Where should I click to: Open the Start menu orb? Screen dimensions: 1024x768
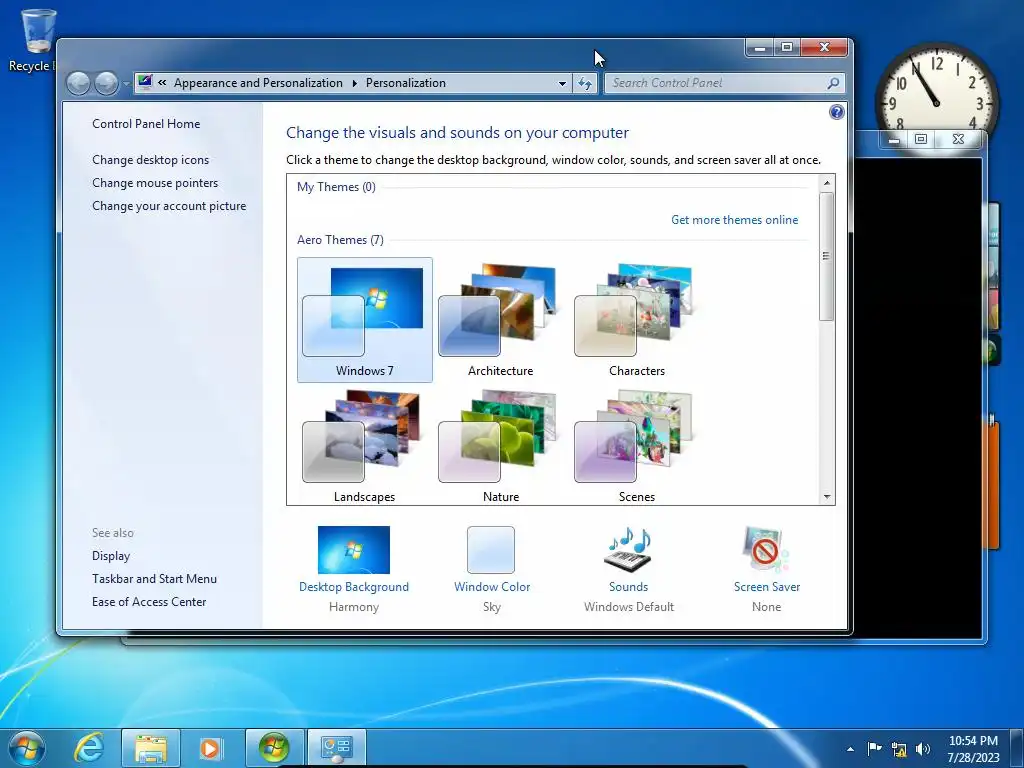[27, 748]
